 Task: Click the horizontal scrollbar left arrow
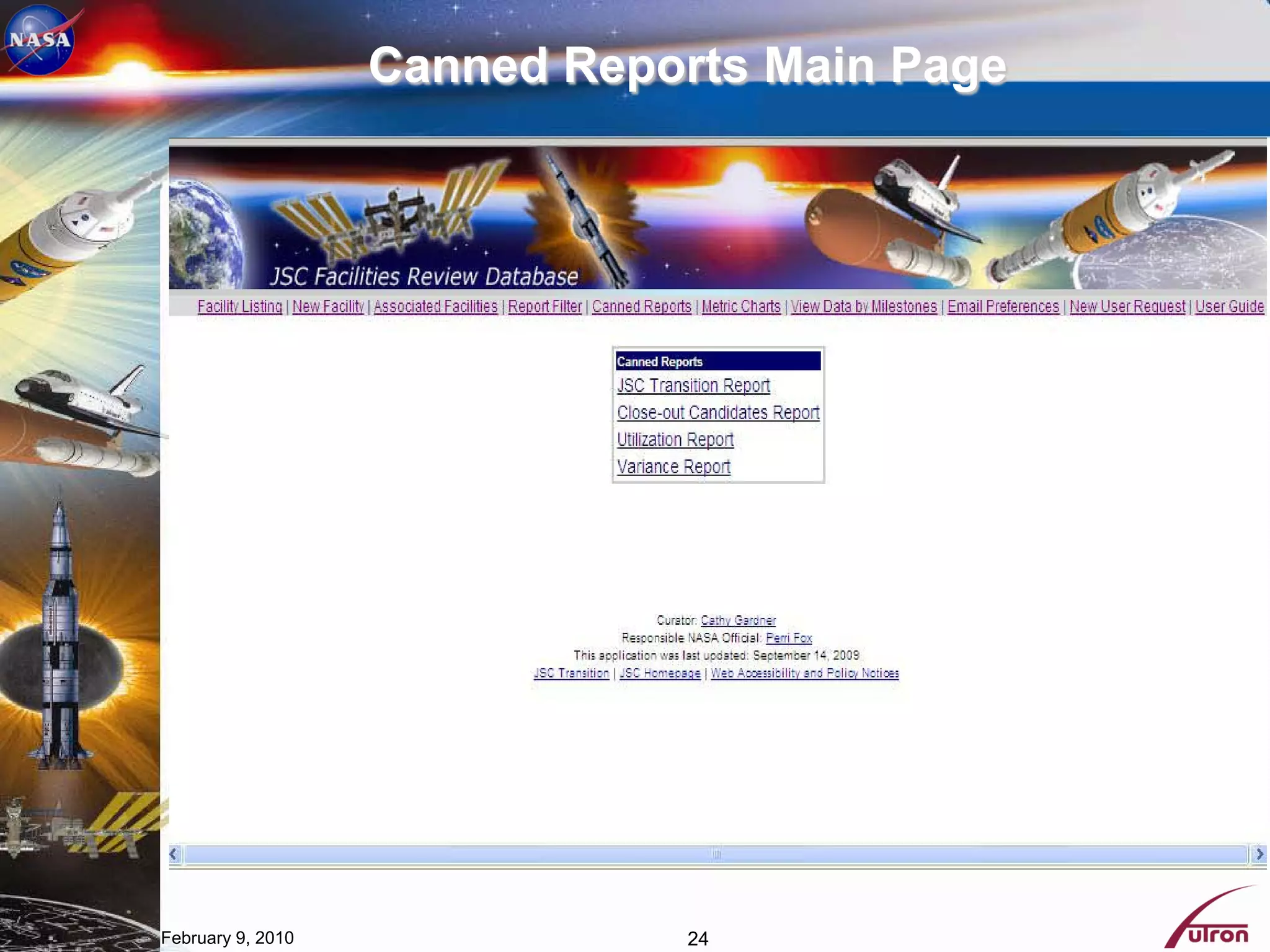174,855
